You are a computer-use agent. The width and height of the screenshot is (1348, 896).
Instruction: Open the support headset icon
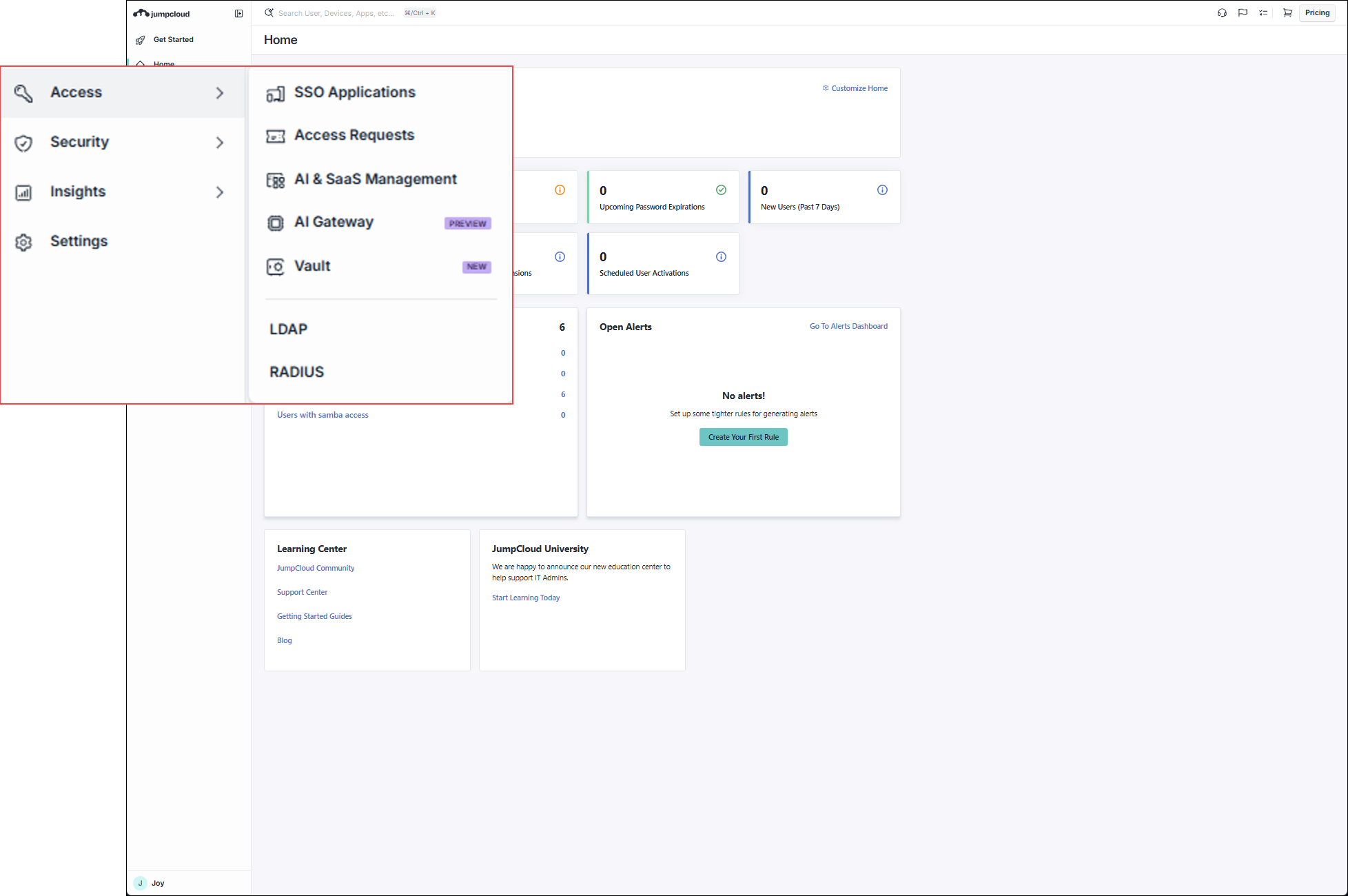1222,13
